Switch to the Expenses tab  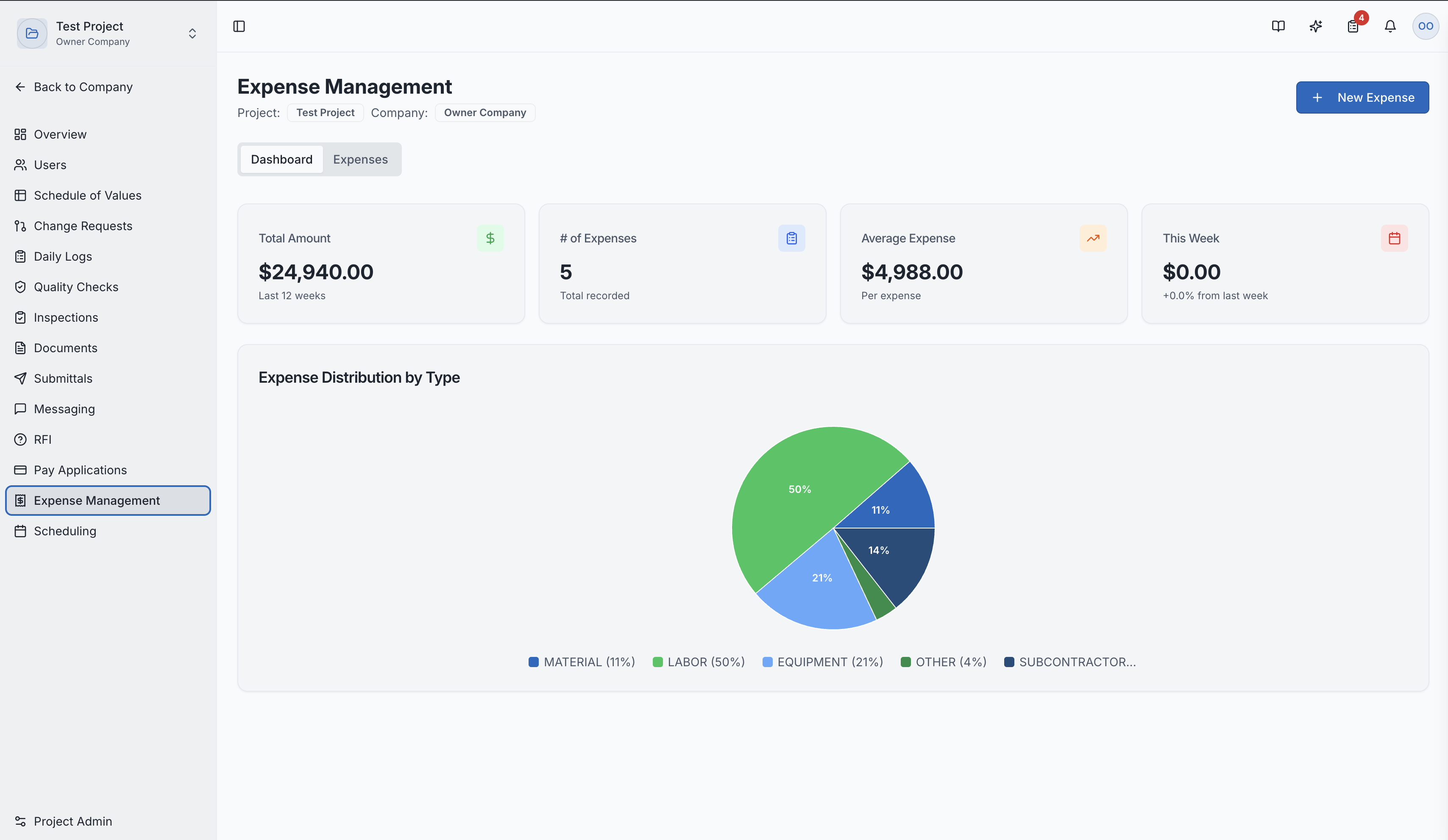click(360, 159)
